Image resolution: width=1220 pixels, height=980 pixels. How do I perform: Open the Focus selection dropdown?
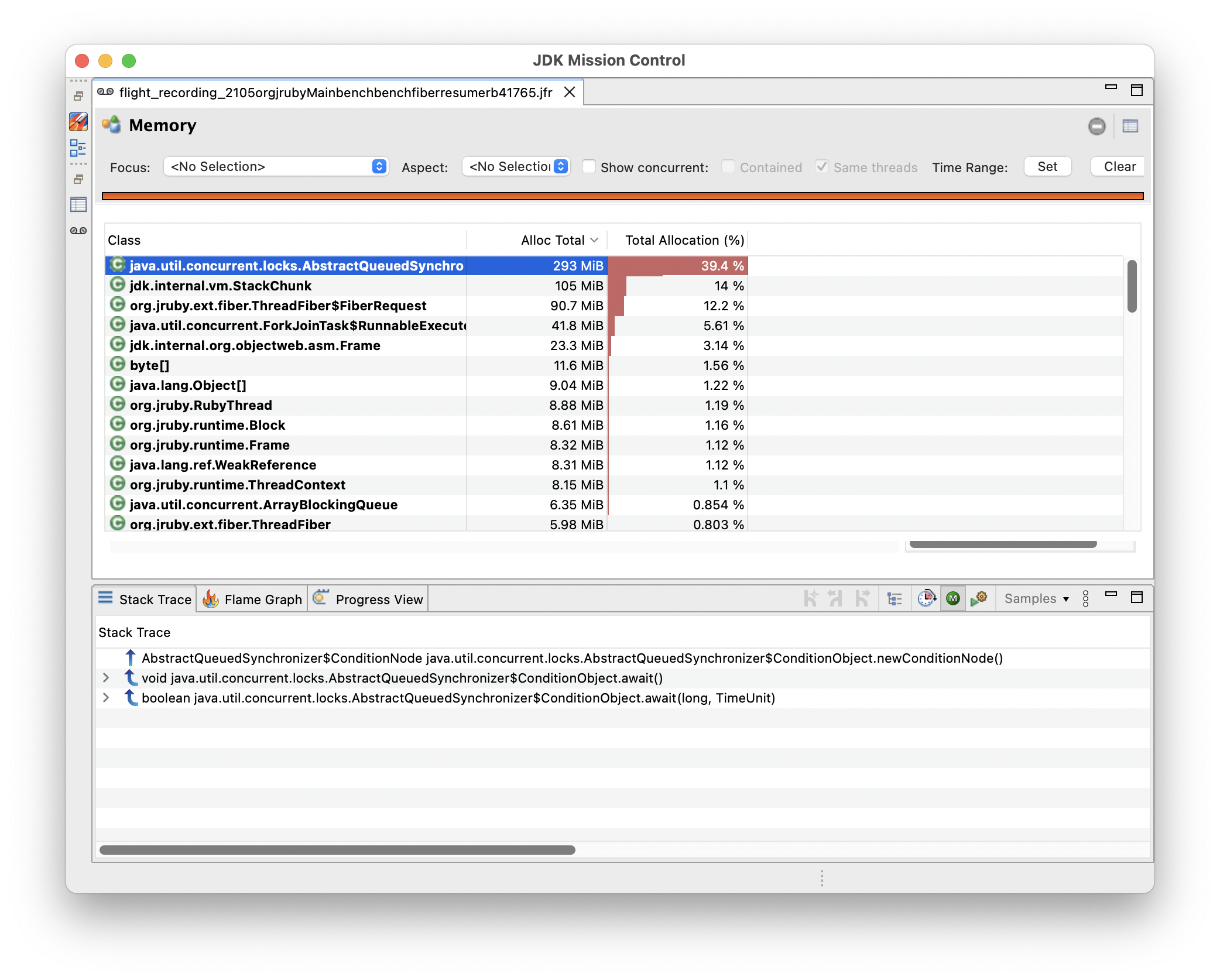[x=276, y=167]
